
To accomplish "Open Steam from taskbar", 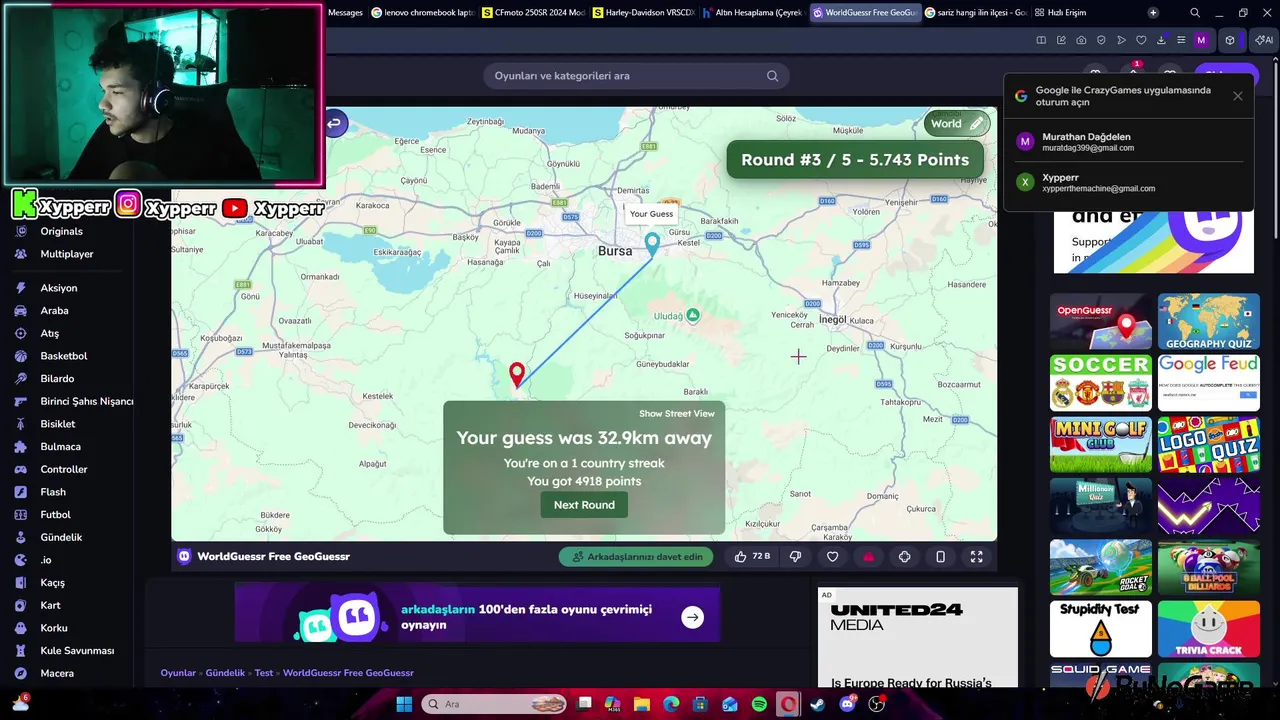I will point(818,704).
